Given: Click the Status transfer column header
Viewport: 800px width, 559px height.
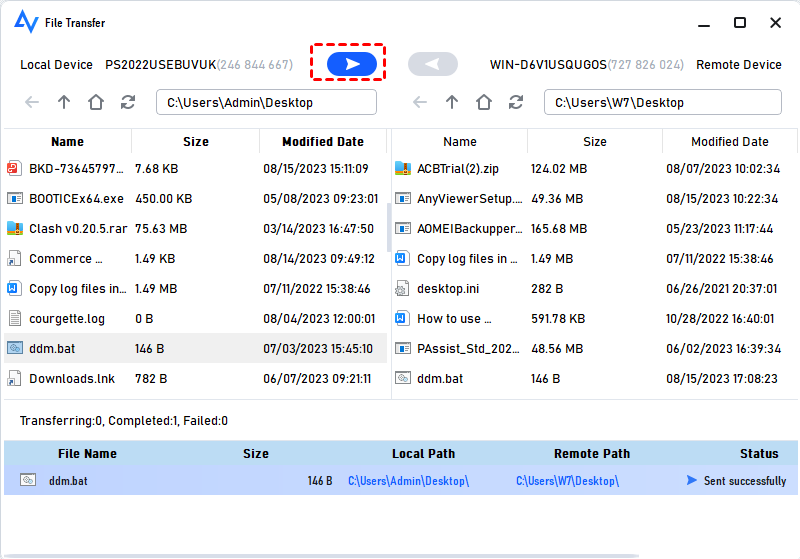Looking at the screenshot, I should 759,453.
